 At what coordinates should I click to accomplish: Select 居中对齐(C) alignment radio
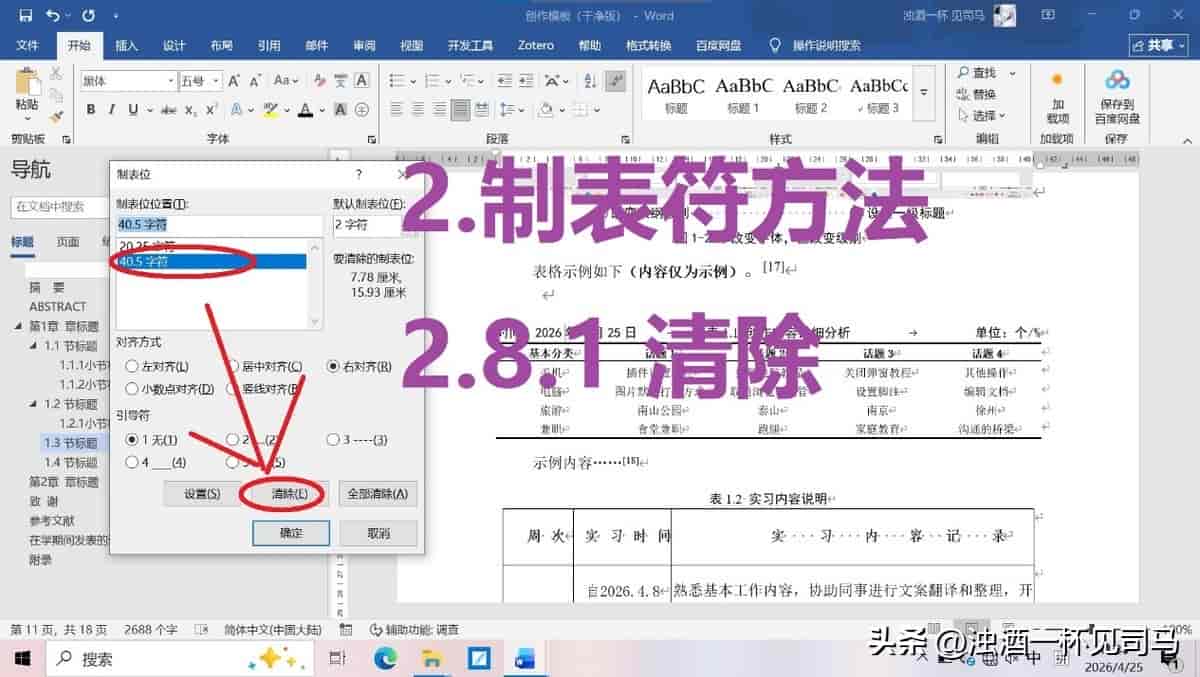(x=264, y=367)
